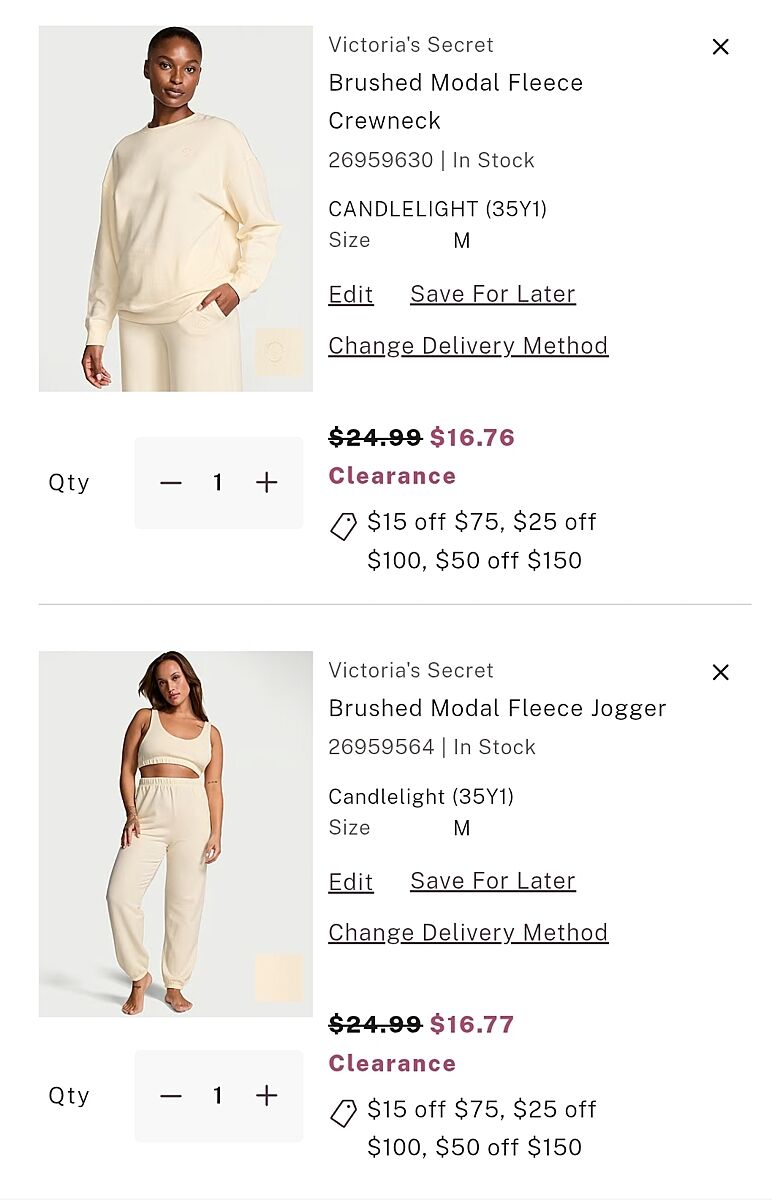
Task: Decrease quantity of the Crewneck
Action: pos(171,483)
